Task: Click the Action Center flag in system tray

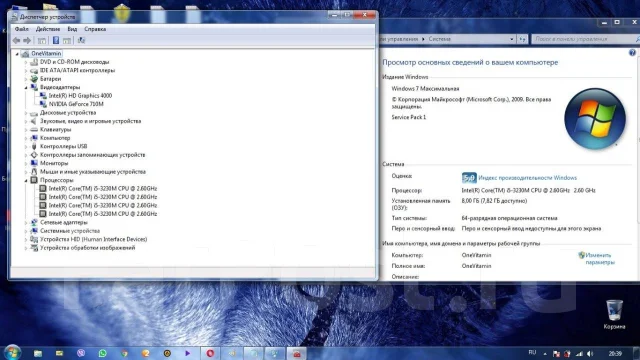Action: pos(556,353)
